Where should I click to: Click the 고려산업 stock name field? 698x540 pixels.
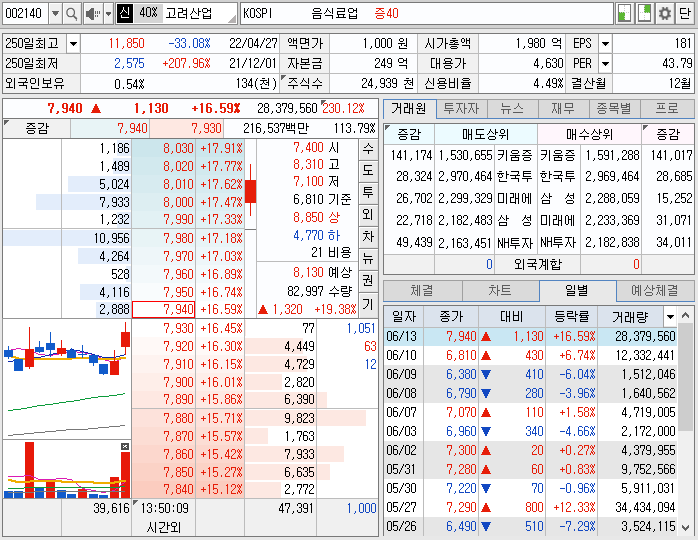(x=200, y=13)
